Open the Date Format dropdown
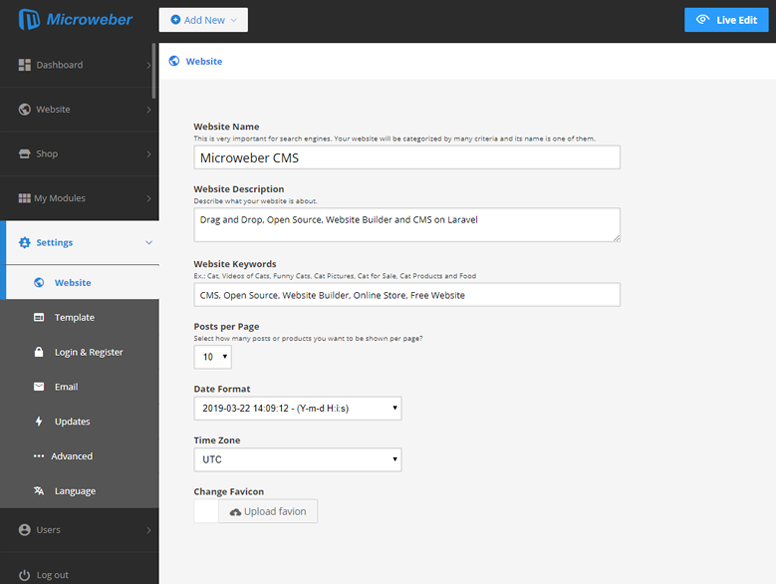The width and height of the screenshot is (776, 584). click(298, 408)
